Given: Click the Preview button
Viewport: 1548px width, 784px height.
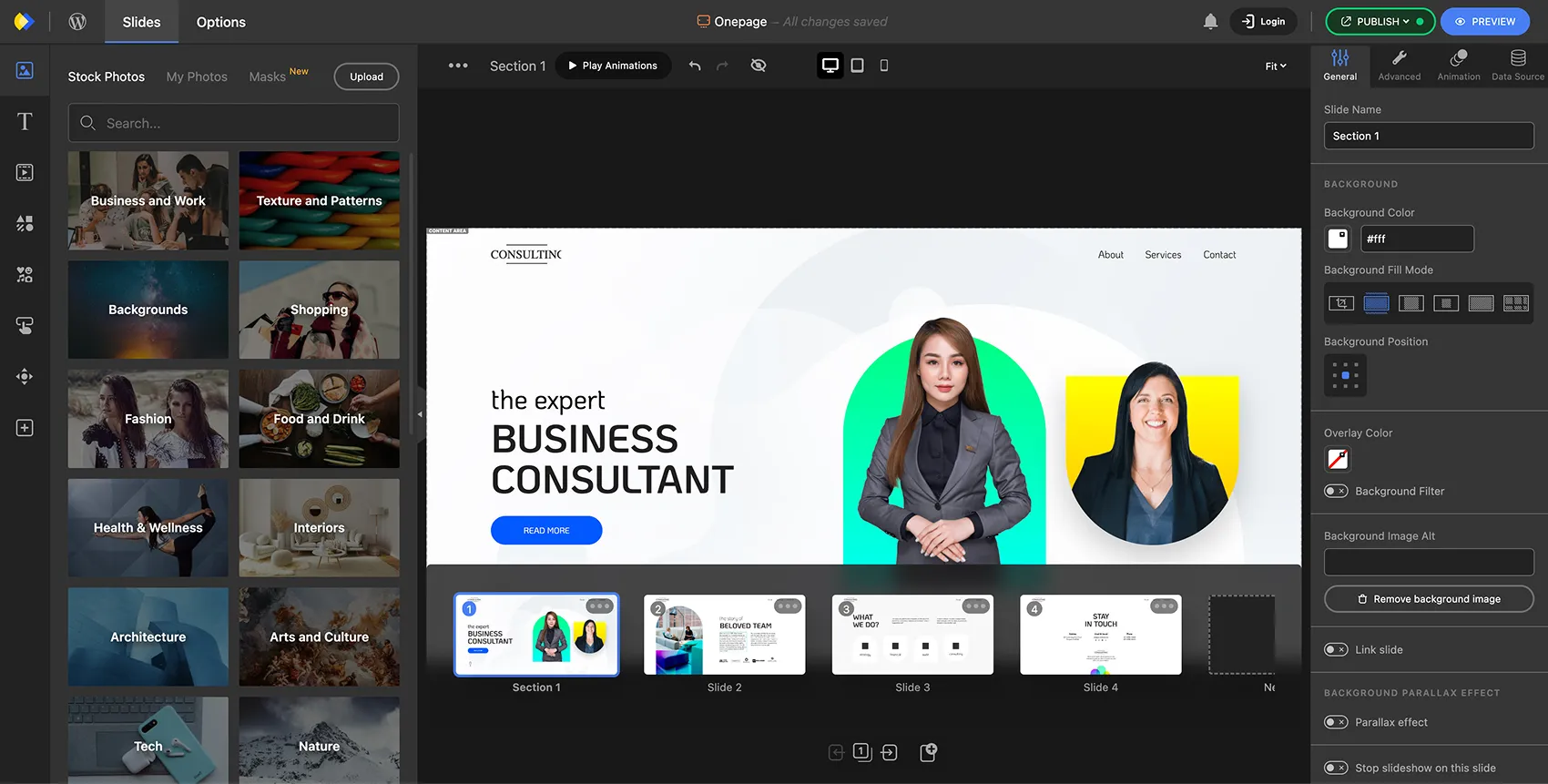Looking at the screenshot, I should tap(1484, 22).
